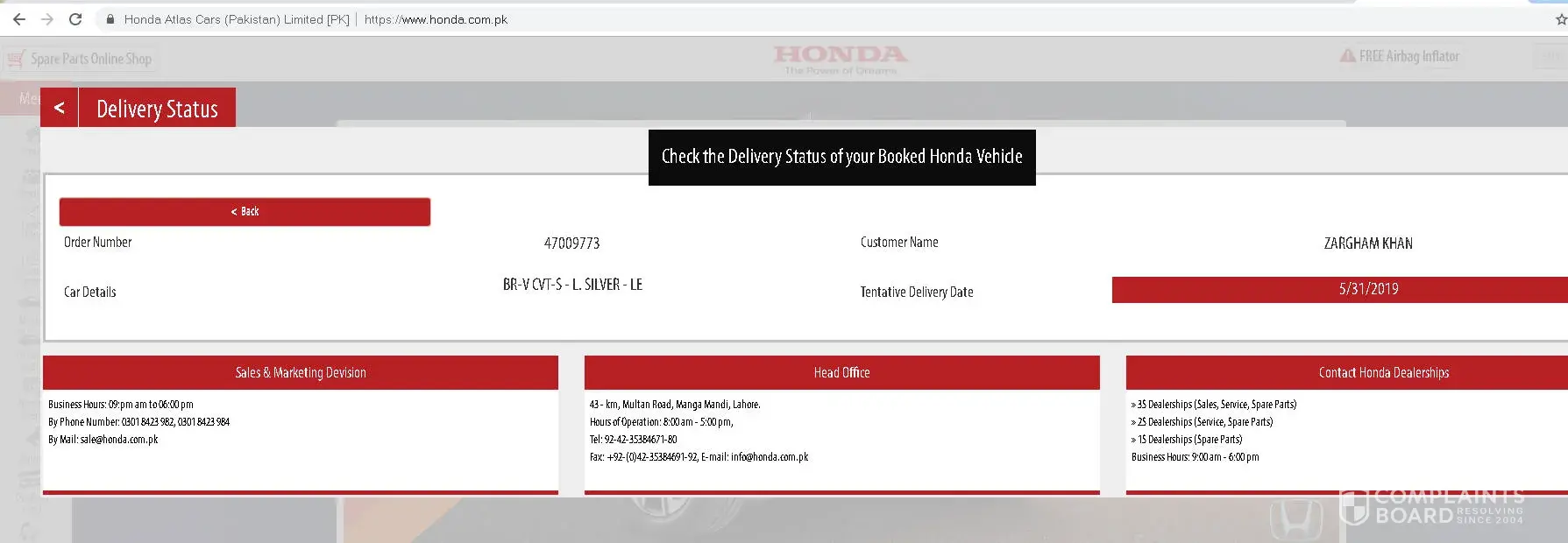The height and width of the screenshot is (543, 1568).
Task: Bookmark this page with the star icon
Action: [1560, 19]
